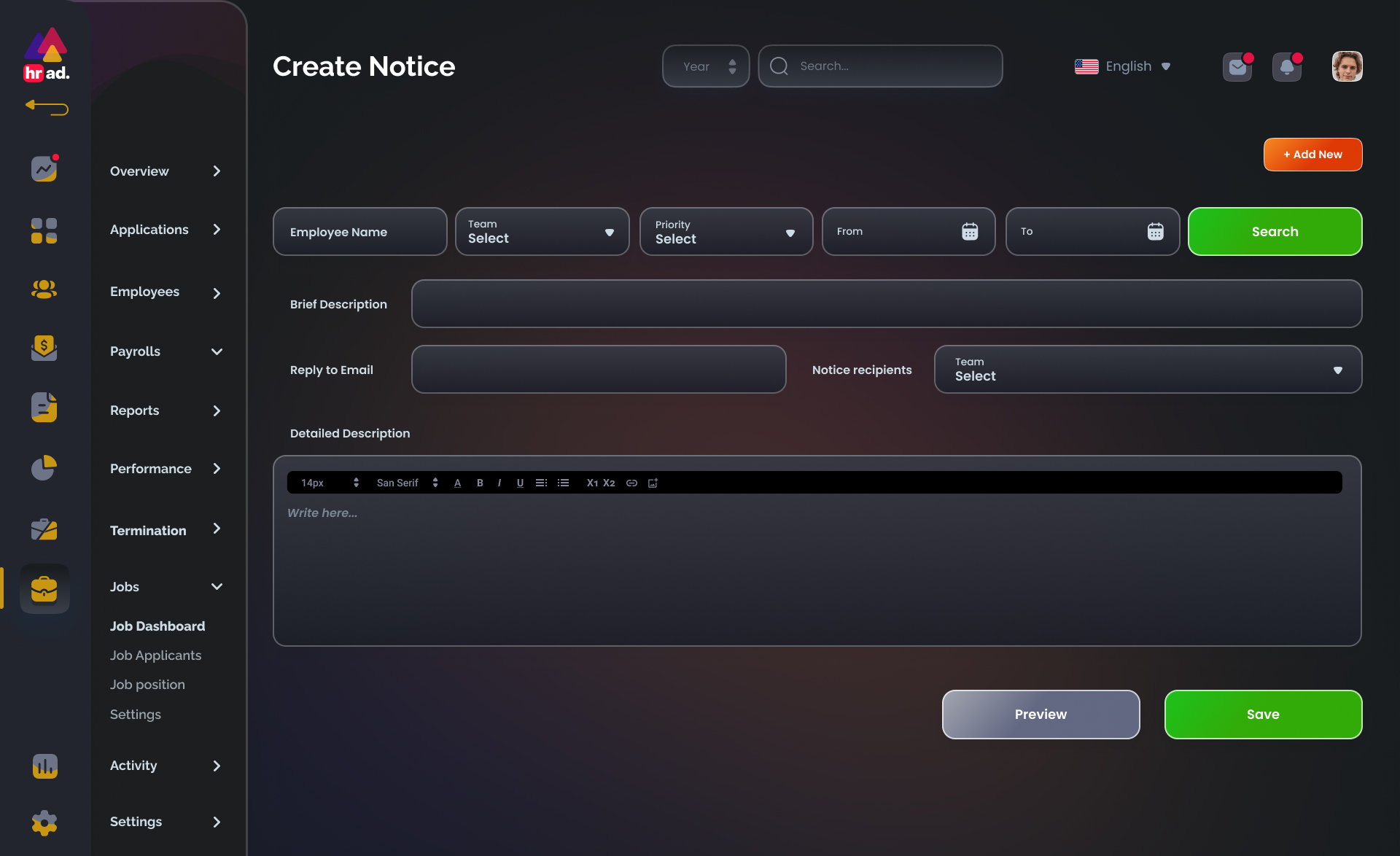Click the Performance pie chart icon
This screenshot has height=856, width=1400.
point(44,467)
